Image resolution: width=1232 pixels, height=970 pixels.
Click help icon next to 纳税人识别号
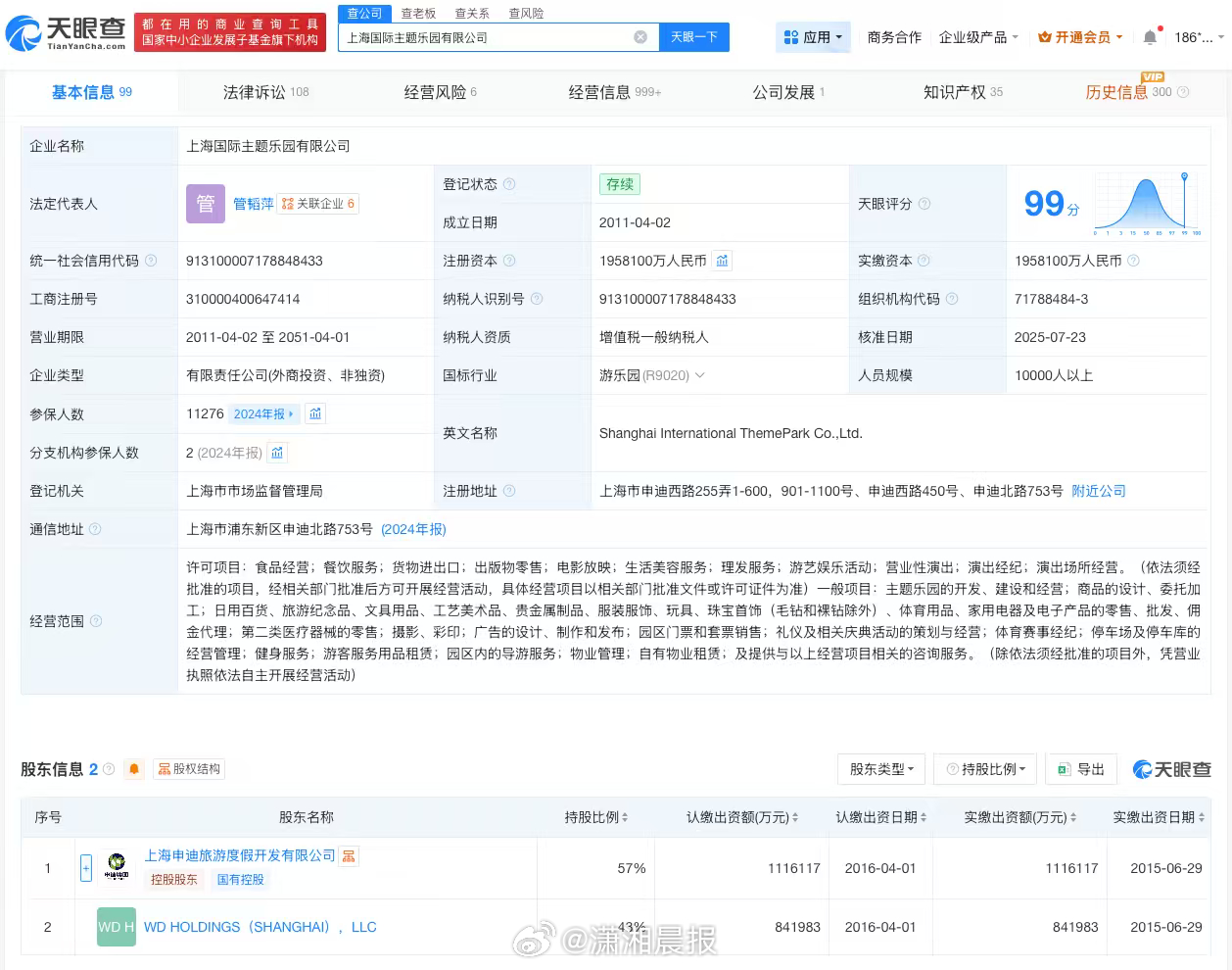[537, 299]
